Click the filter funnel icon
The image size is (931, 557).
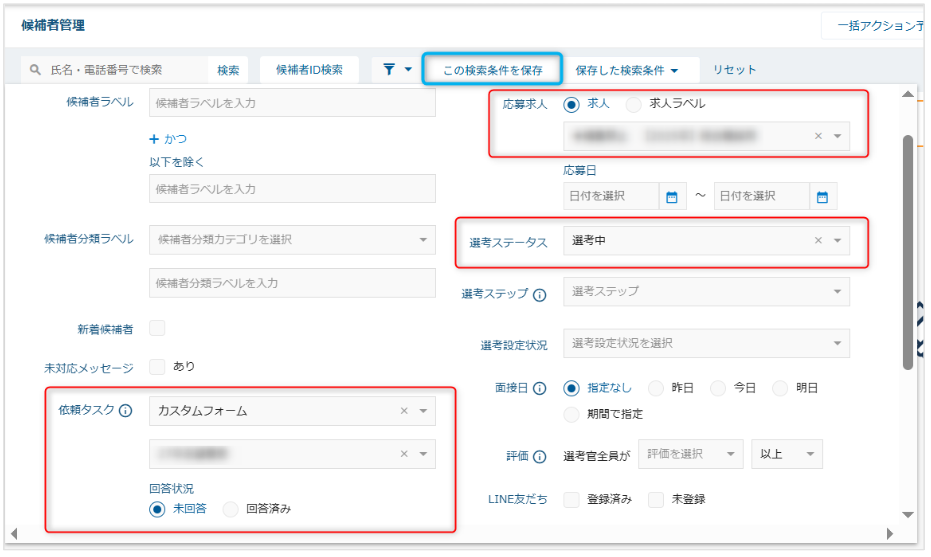[390, 70]
